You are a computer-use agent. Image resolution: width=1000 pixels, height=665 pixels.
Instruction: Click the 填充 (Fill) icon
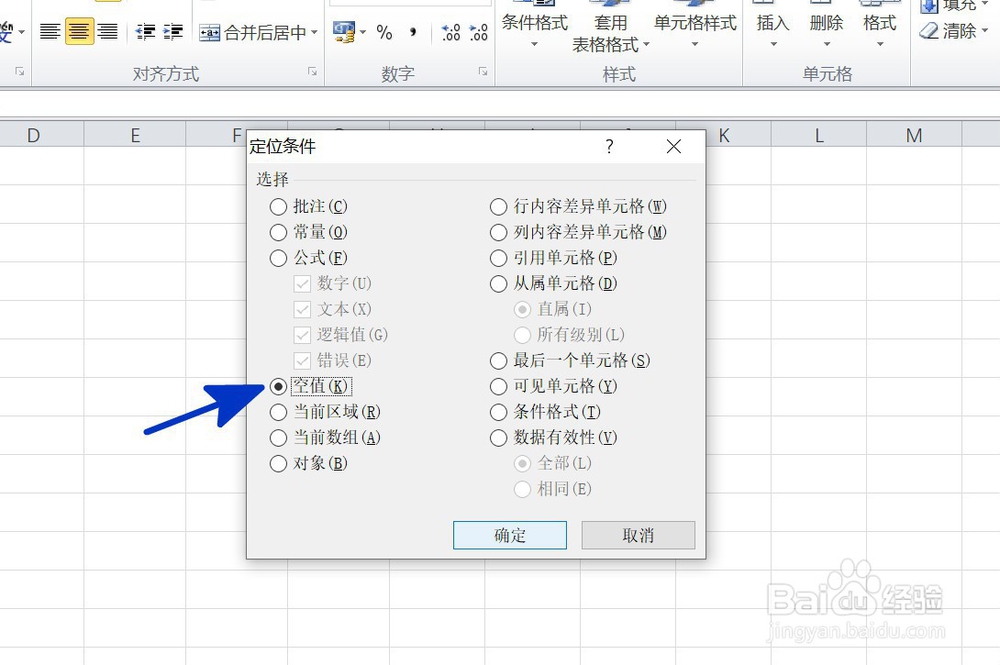pos(930,6)
